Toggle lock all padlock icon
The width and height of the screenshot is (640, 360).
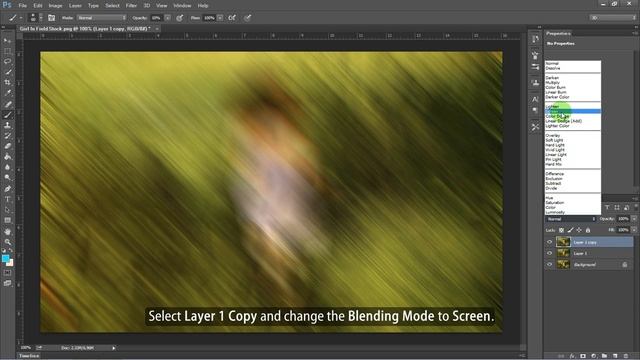pyautogui.click(x=588, y=230)
